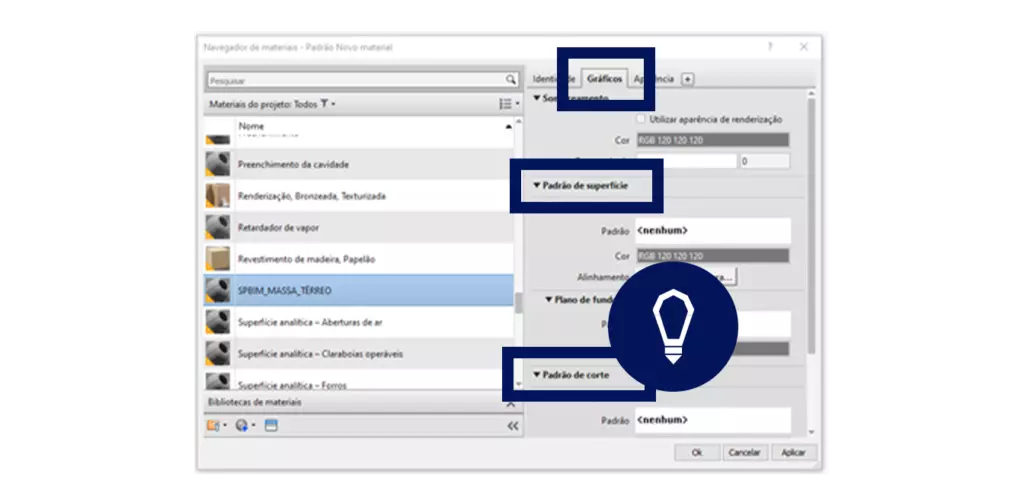Enable Utilizar aparência de renderização checkbox
Viewport: 1024px width, 500px height.
(641, 119)
